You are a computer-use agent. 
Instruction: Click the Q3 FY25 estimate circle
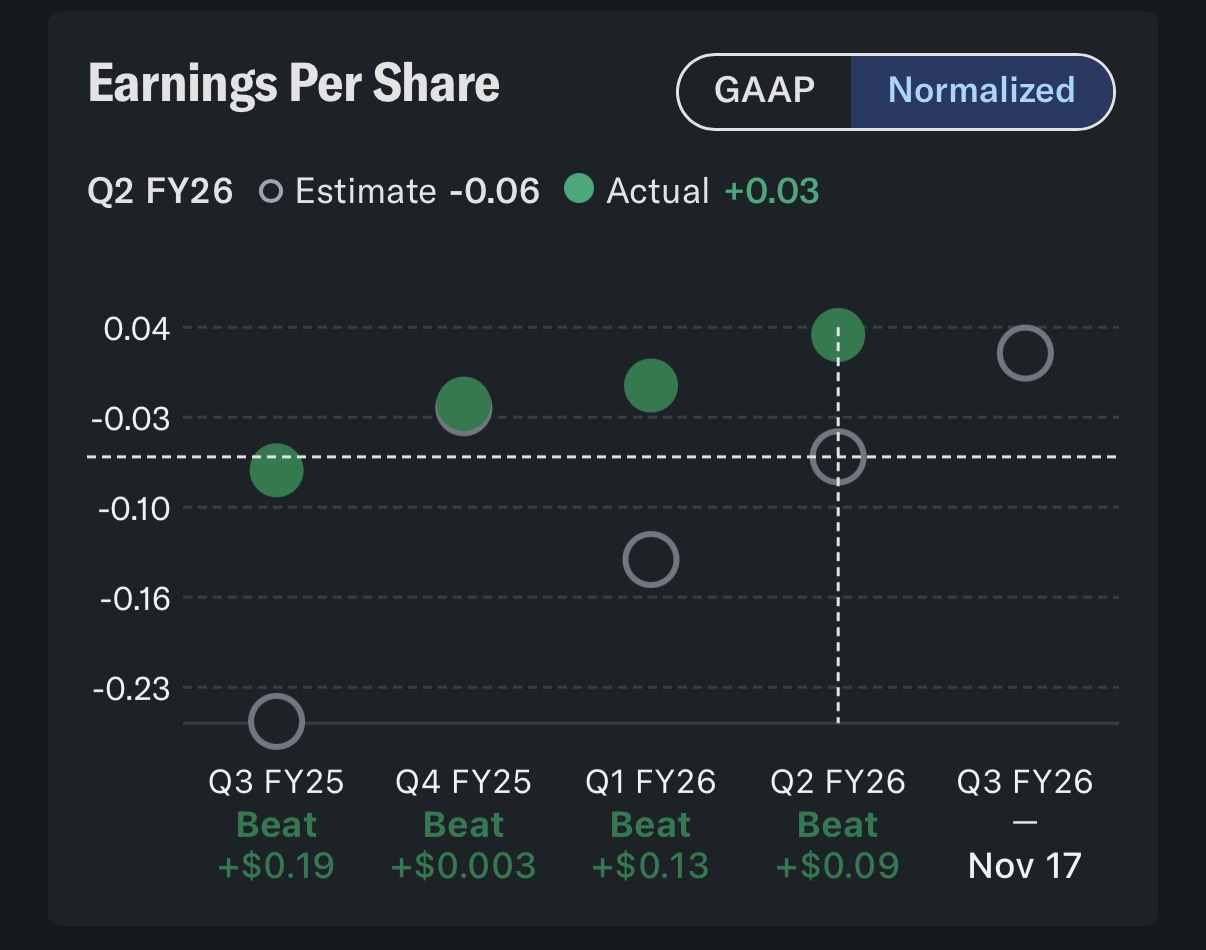point(276,721)
